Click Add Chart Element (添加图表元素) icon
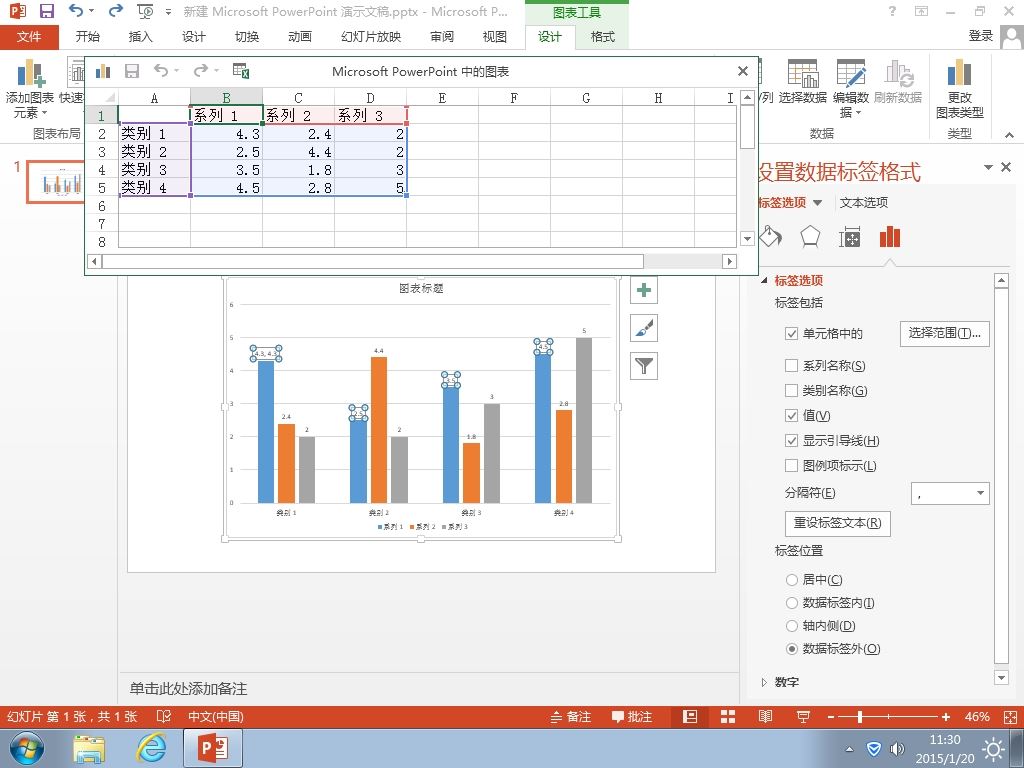 30,73
